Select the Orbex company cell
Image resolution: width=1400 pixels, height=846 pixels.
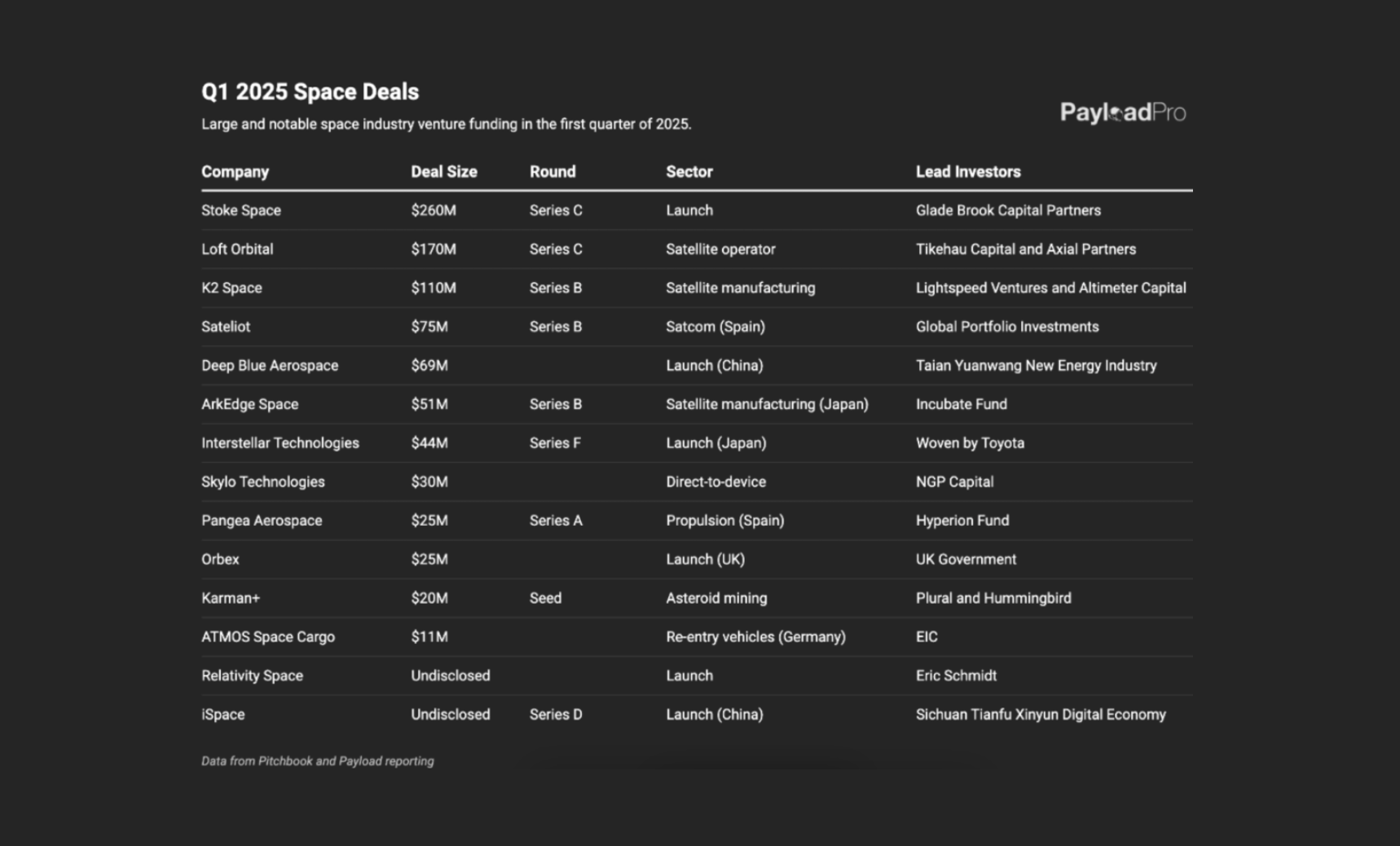tap(220, 560)
